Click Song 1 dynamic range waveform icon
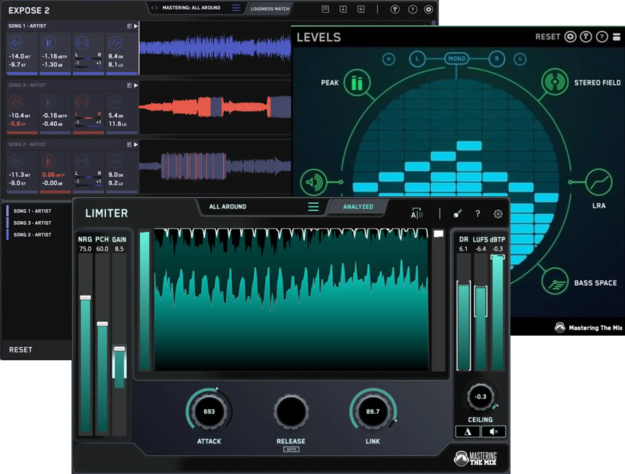The height and width of the screenshot is (474, 625). click(x=115, y=43)
